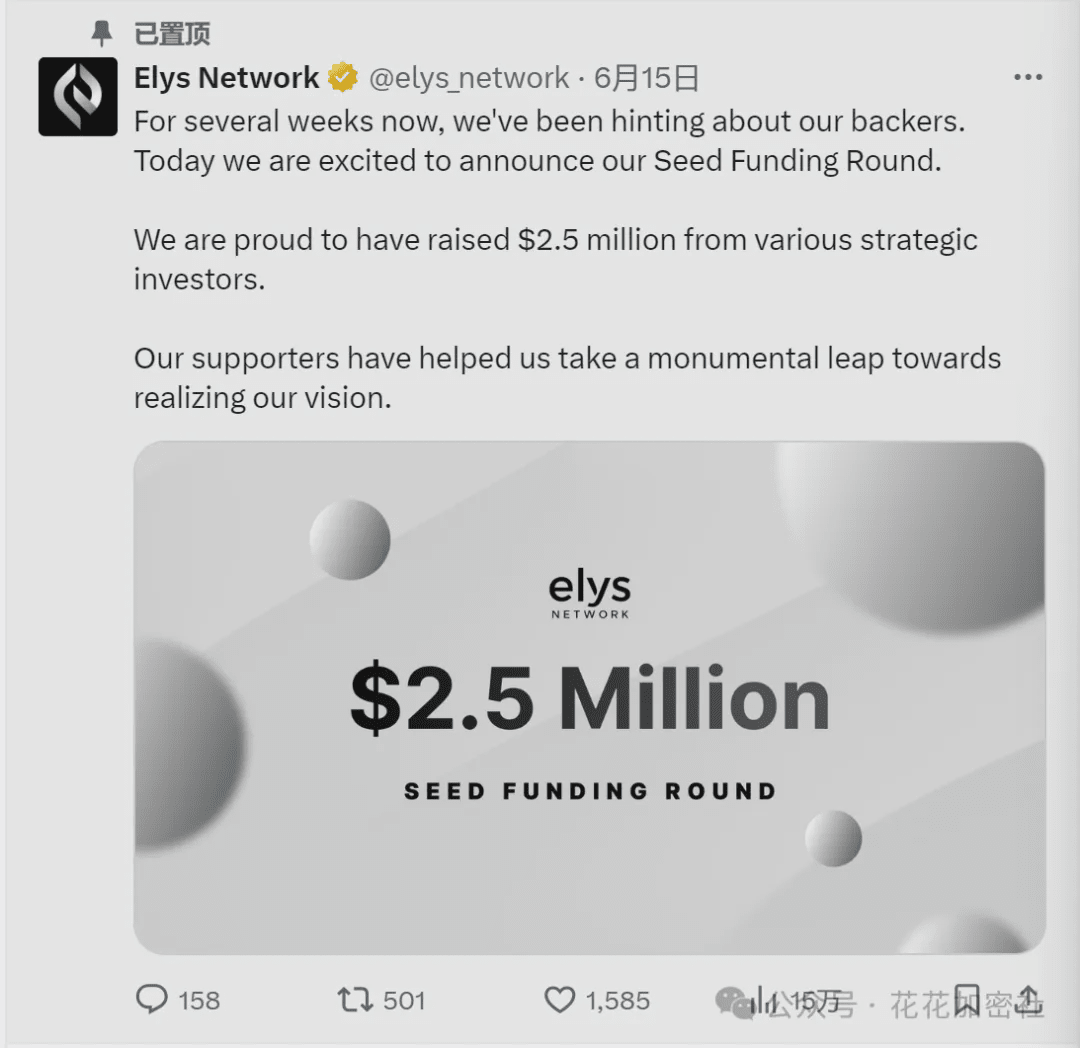Click the Elys Network display name
This screenshot has width=1080, height=1048.
tap(226, 77)
